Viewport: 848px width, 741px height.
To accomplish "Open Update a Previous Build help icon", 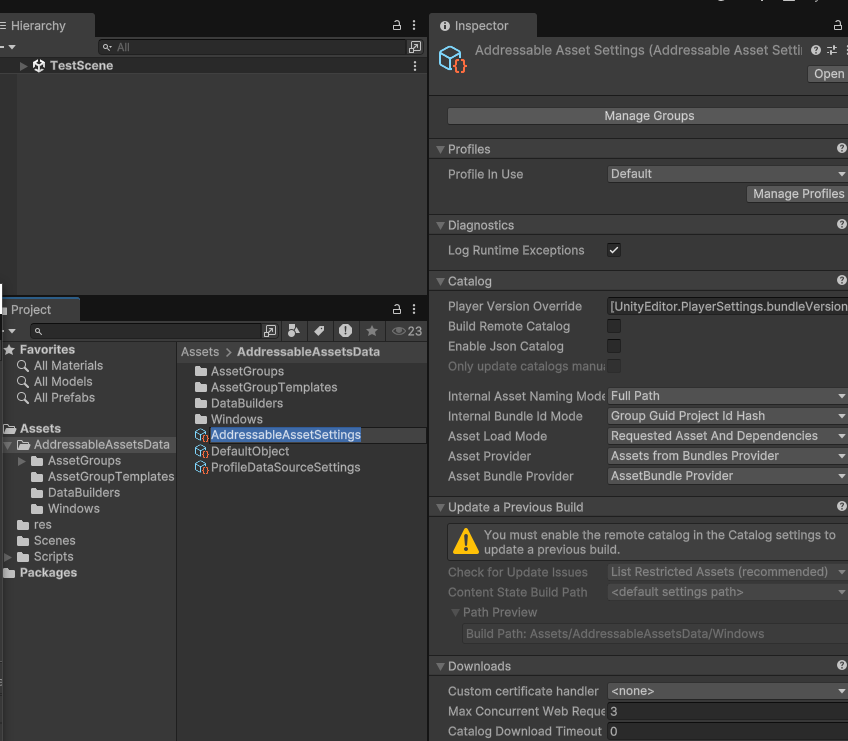I will pyautogui.click(x=842, y=506).
